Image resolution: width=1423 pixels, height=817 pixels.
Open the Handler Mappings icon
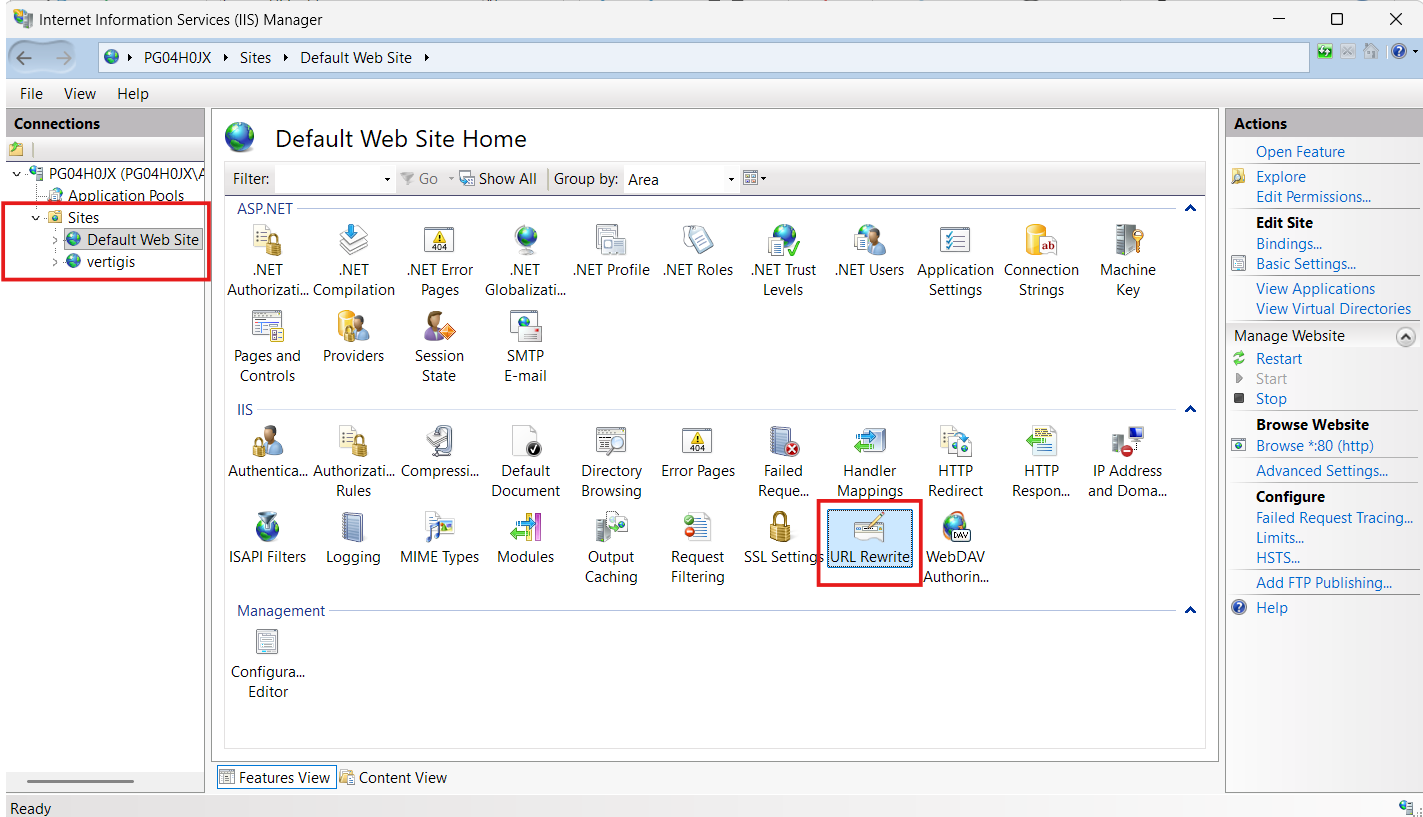click(x=870, y=462)
